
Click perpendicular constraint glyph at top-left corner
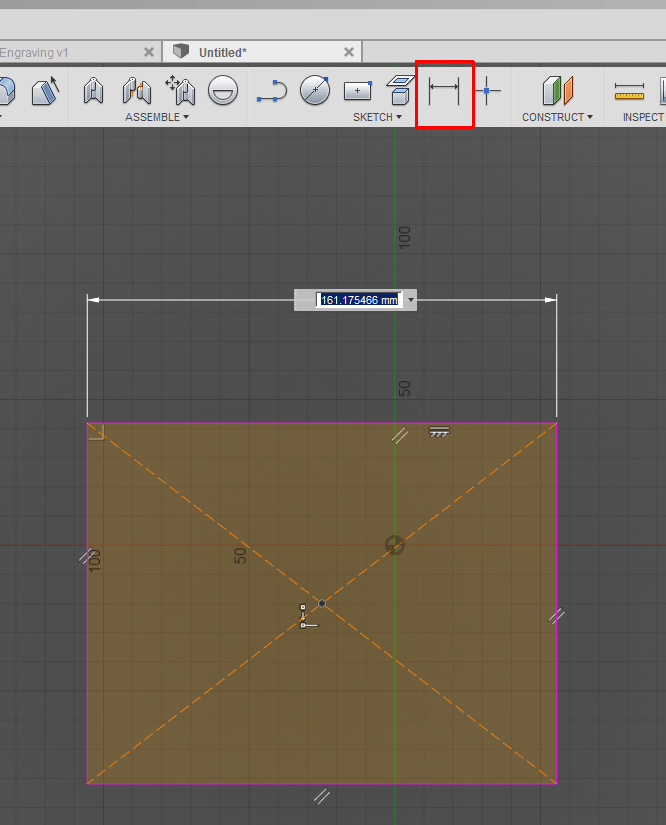tap(98, 432)
